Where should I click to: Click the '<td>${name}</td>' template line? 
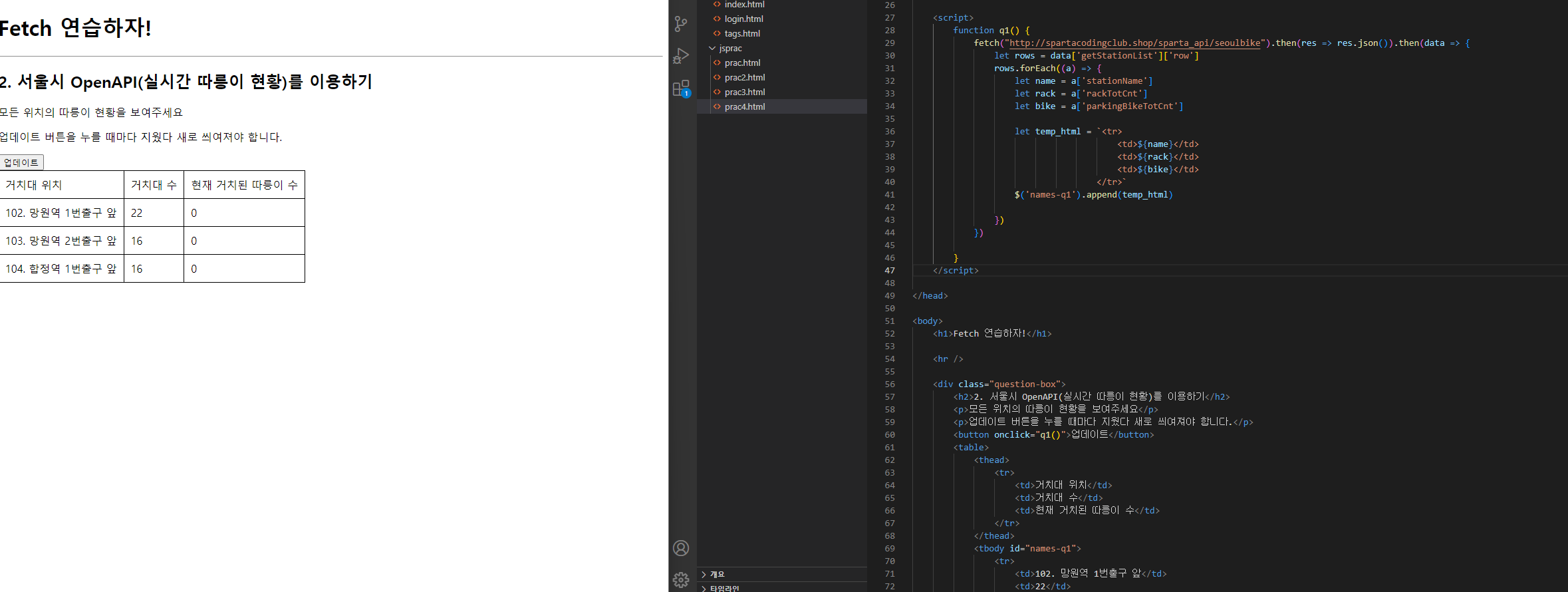pyautogui.click(x=1158, y=144)
